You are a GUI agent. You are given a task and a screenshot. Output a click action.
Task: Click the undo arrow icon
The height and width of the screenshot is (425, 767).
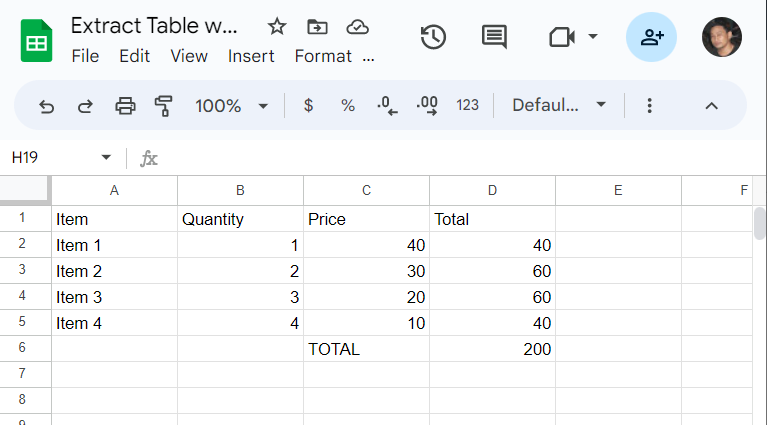[x=46, y=106]
